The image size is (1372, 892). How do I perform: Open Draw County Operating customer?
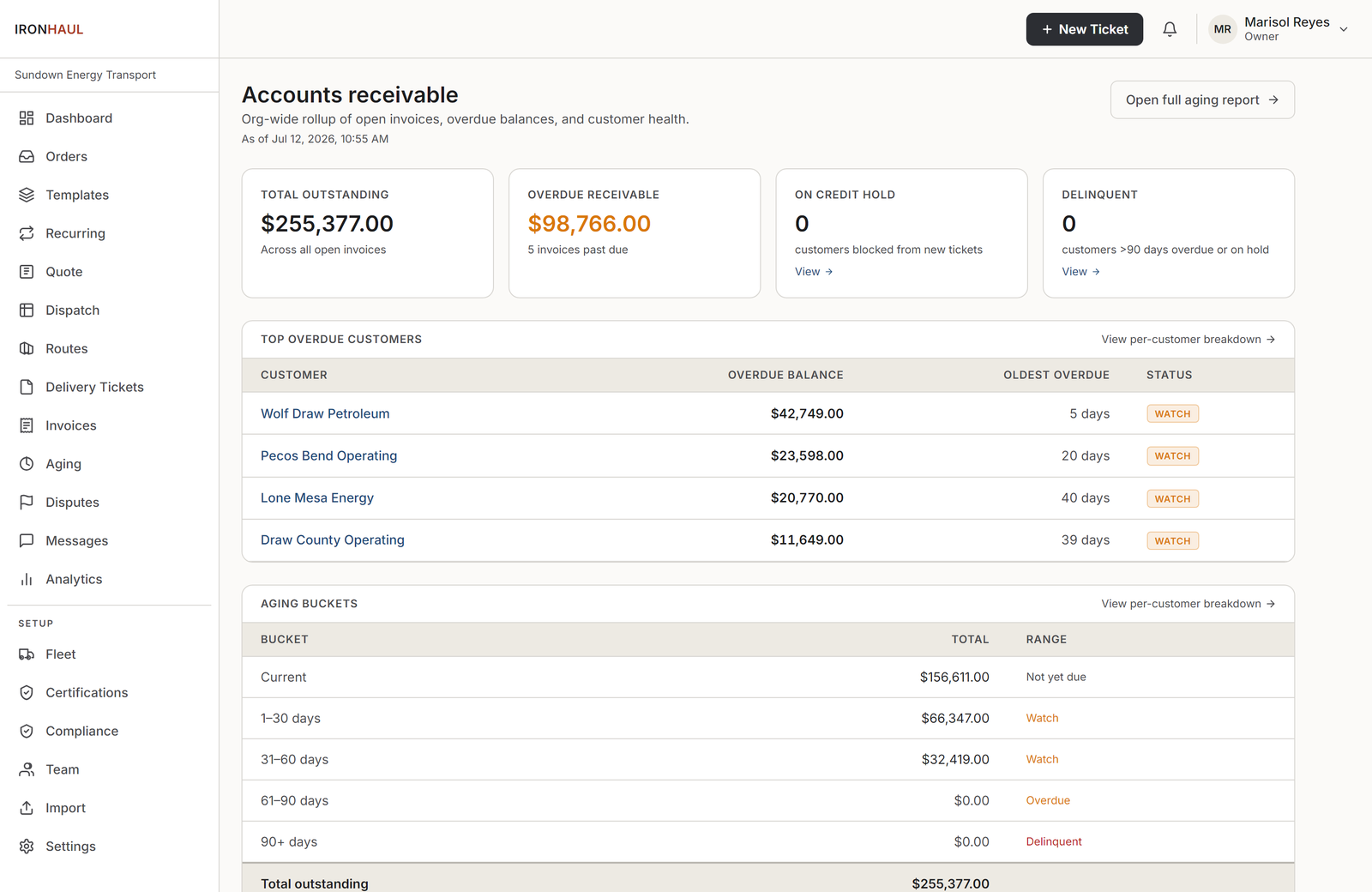click(x=333, y=540)
